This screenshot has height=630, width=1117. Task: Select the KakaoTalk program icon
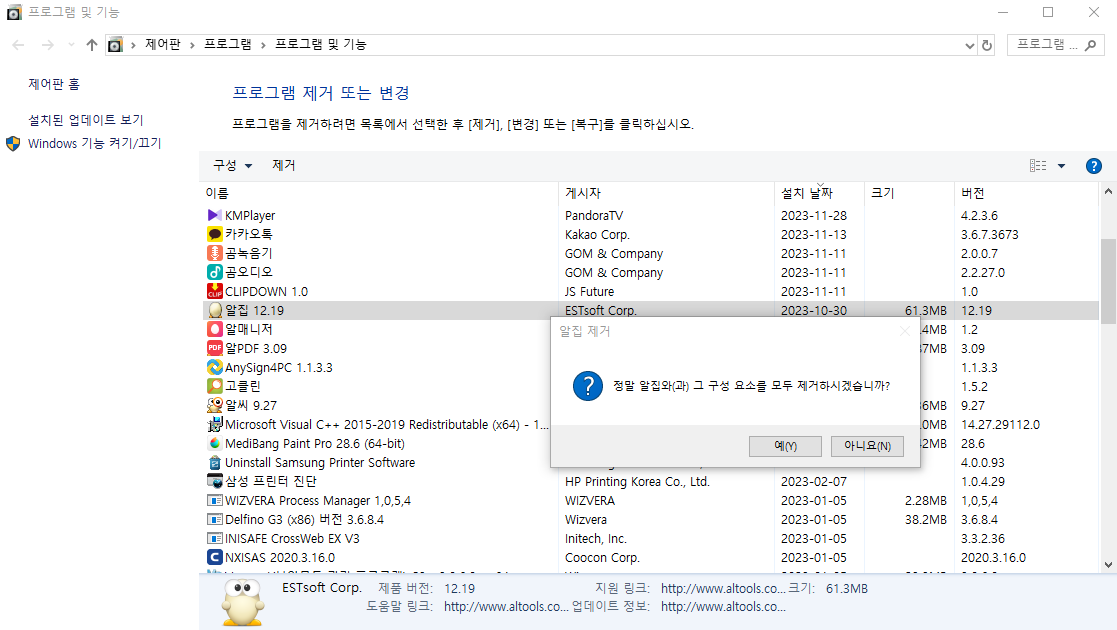pyautogui.click(x=215, y=233)
